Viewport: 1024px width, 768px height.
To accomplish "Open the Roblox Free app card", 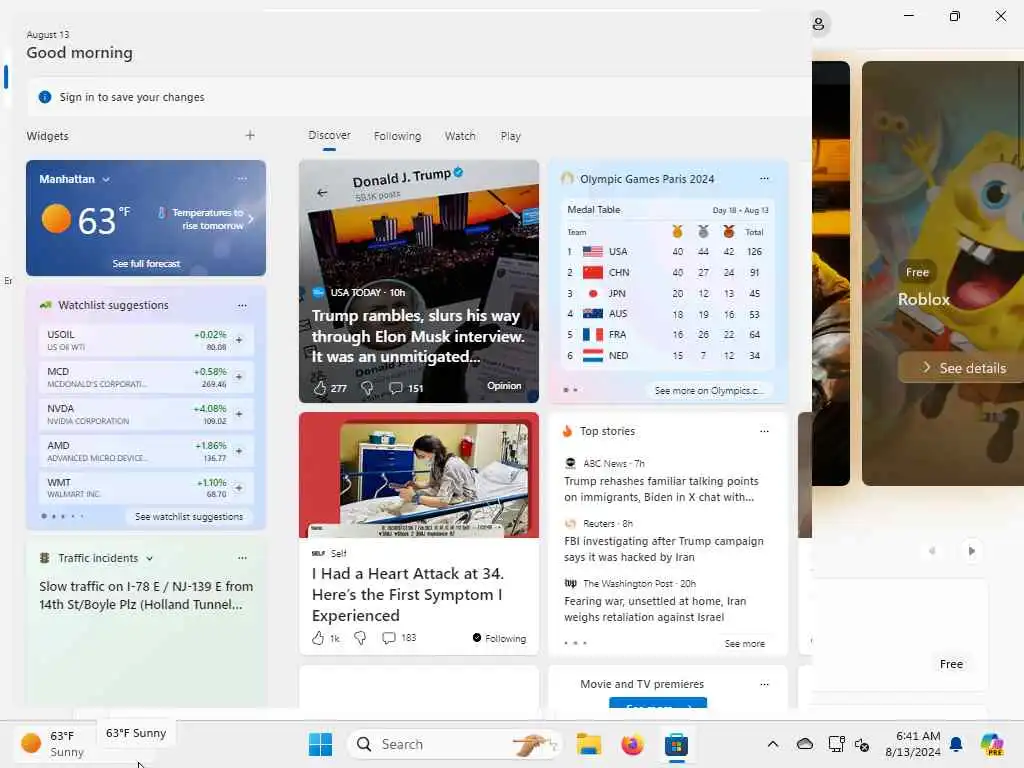I will (x=943, y=274).
